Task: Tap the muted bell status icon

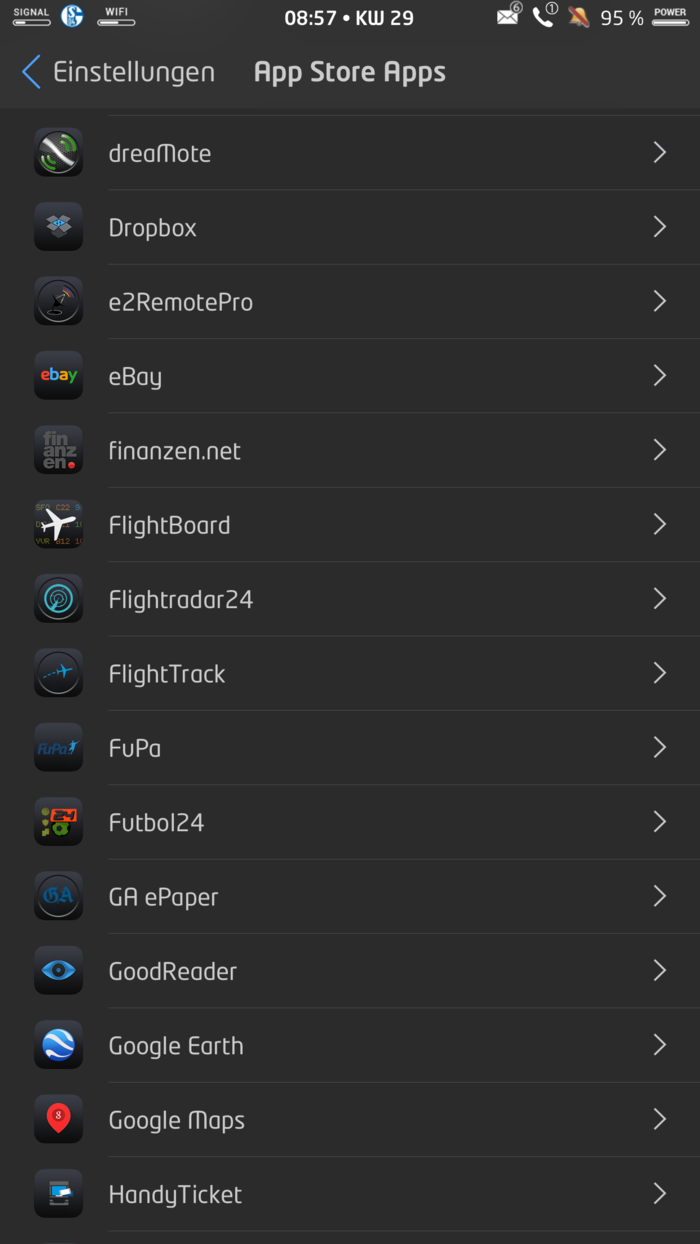Action: [x=578, y=17]
